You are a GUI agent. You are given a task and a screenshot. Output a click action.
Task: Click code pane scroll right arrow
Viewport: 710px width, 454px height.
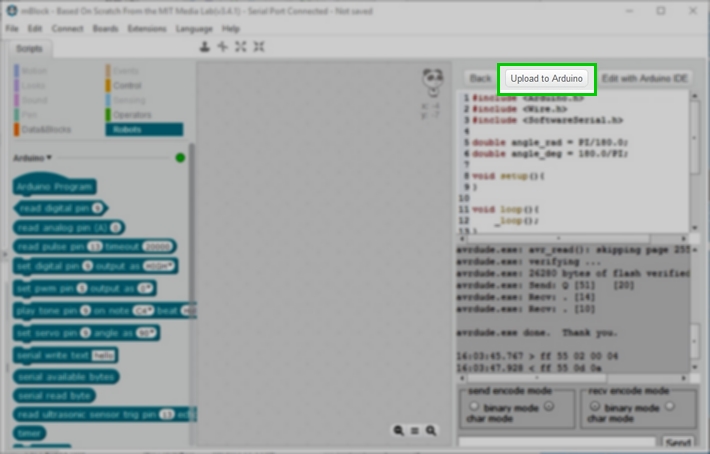[x=684, y=238]
